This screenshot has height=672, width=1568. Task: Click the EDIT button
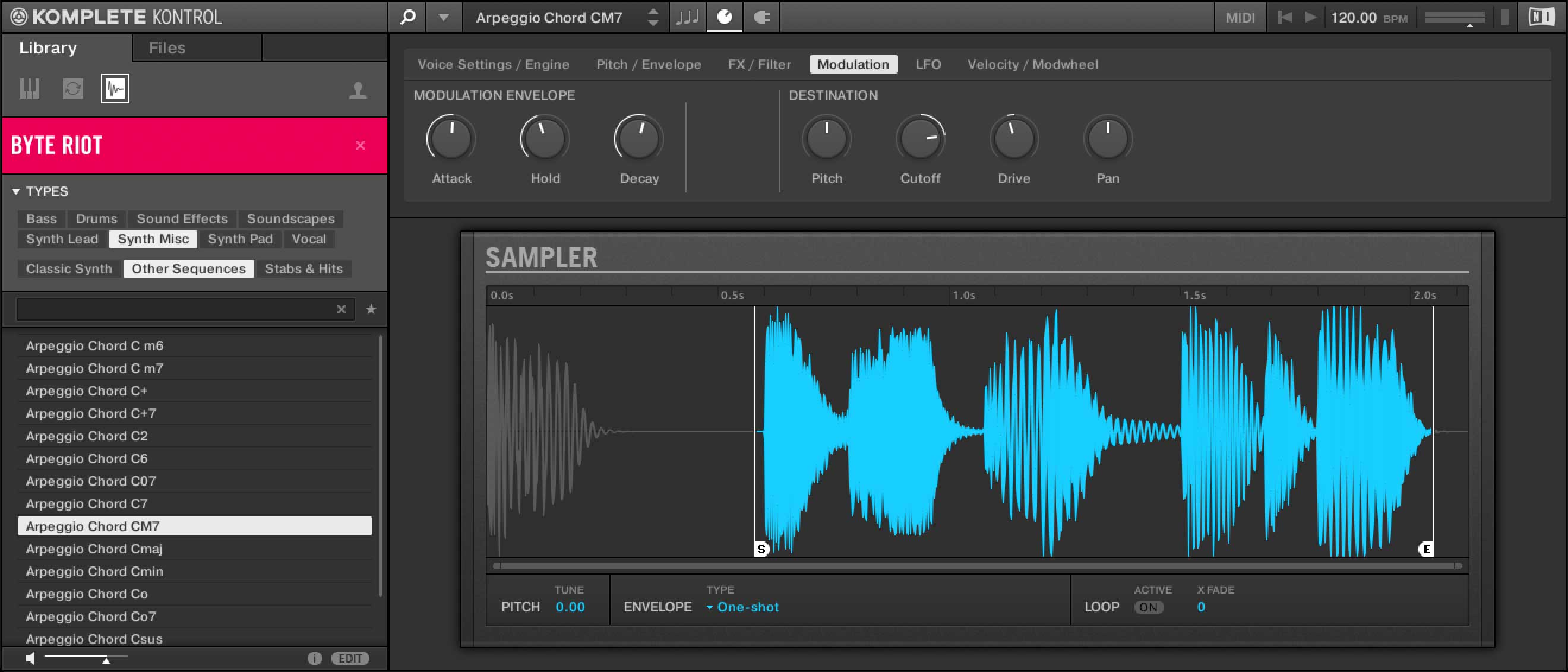tap(350, 658)
